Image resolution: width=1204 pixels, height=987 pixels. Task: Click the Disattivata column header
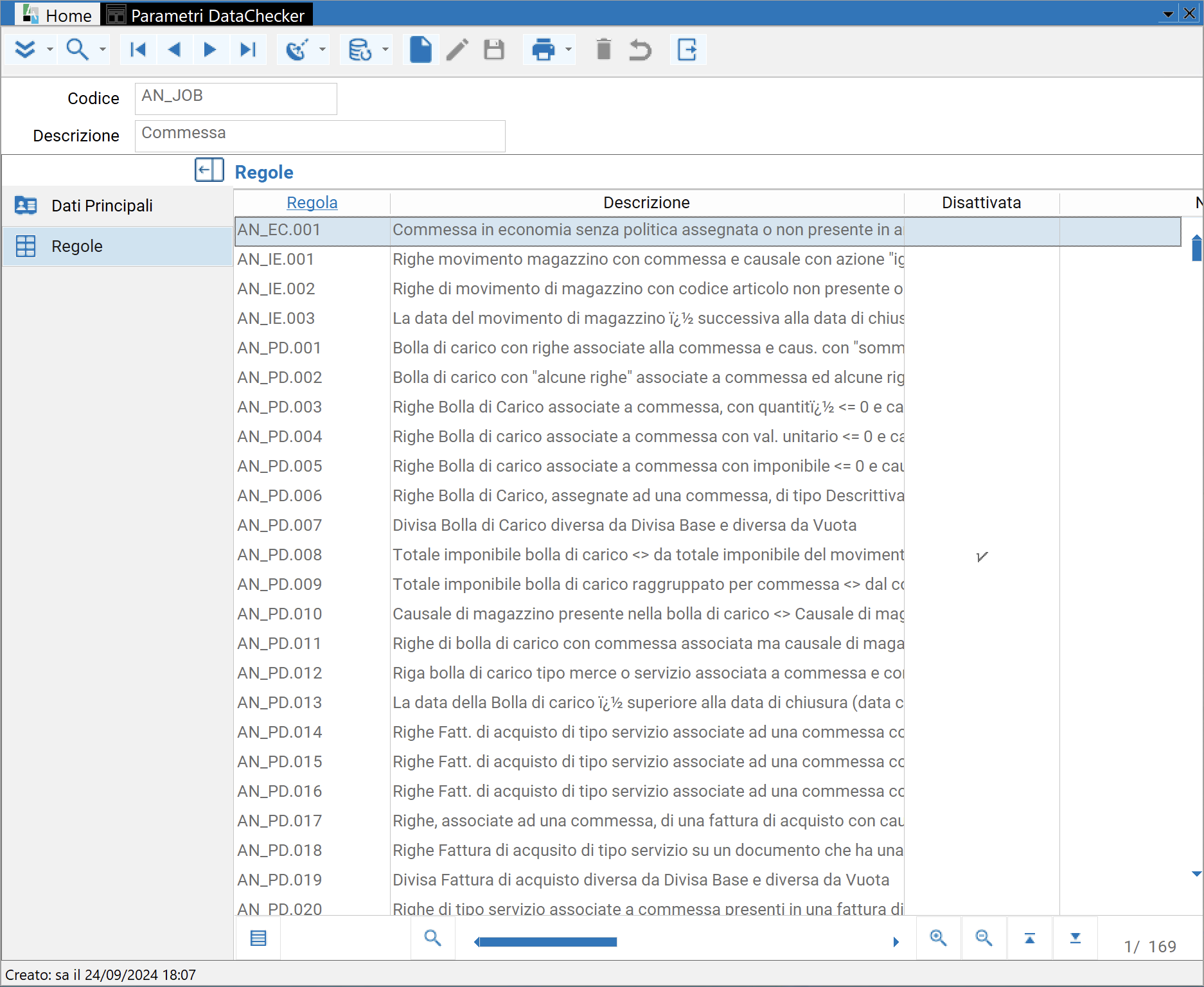(x=981, y=203)
